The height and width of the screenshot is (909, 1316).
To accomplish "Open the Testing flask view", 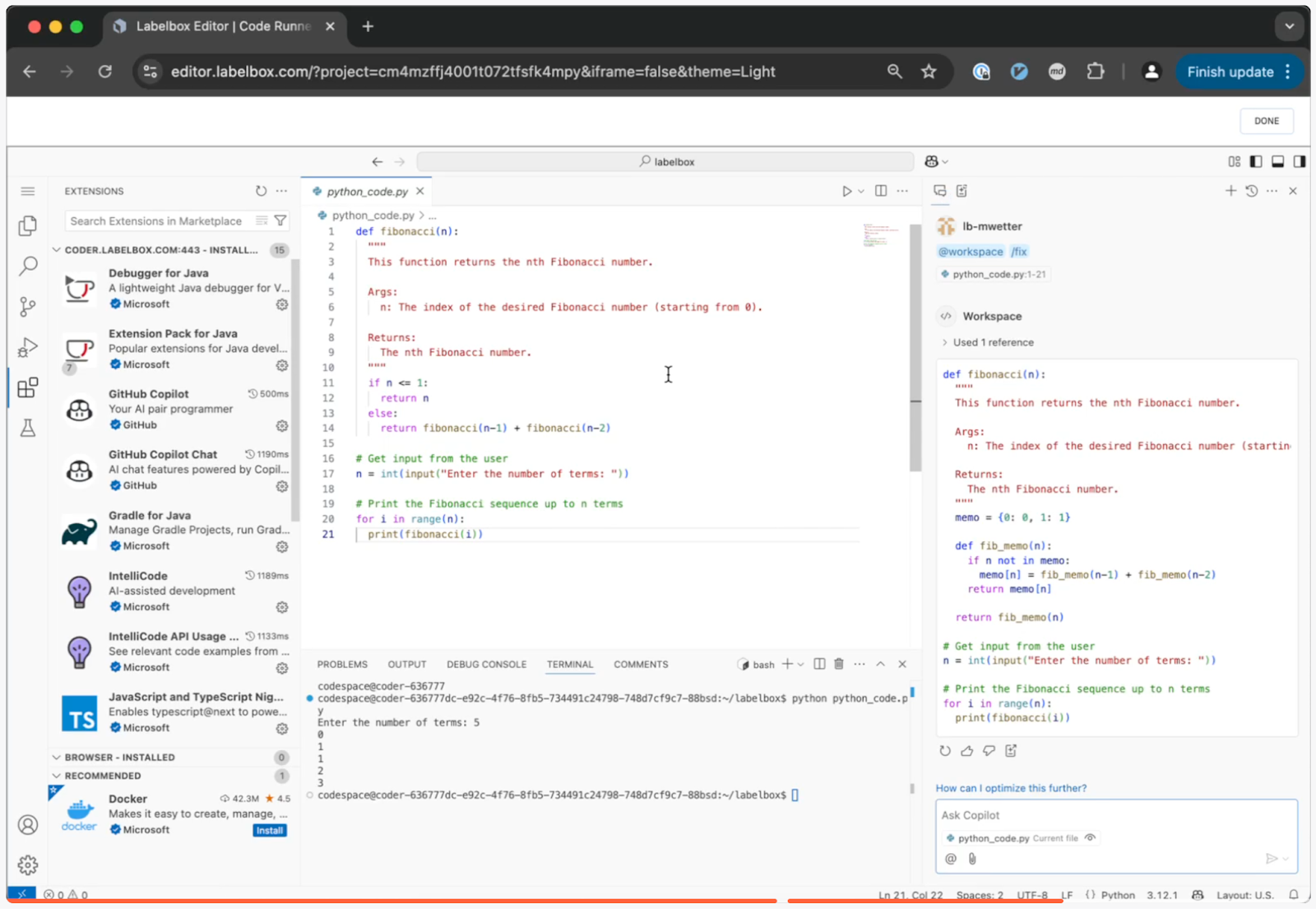I will pyautogui.click(x=28, y=428).
